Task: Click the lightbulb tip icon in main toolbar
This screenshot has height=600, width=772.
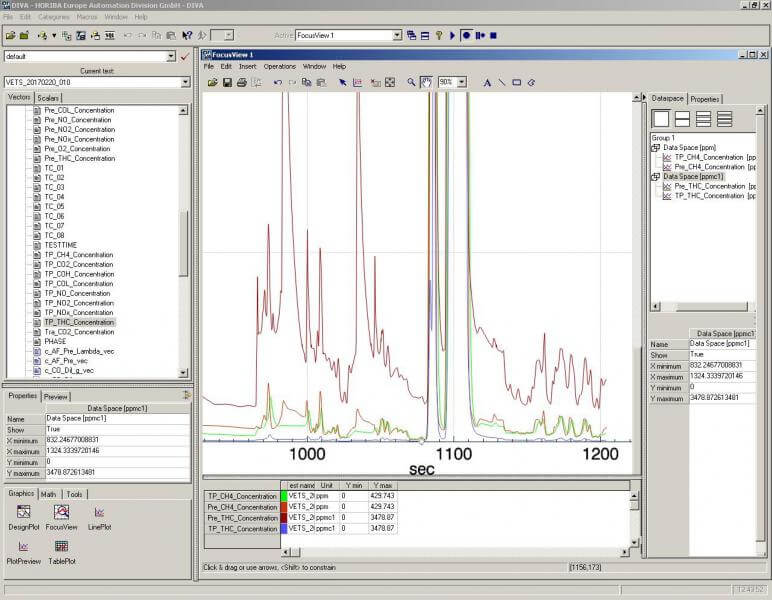Action: (439, 35)
